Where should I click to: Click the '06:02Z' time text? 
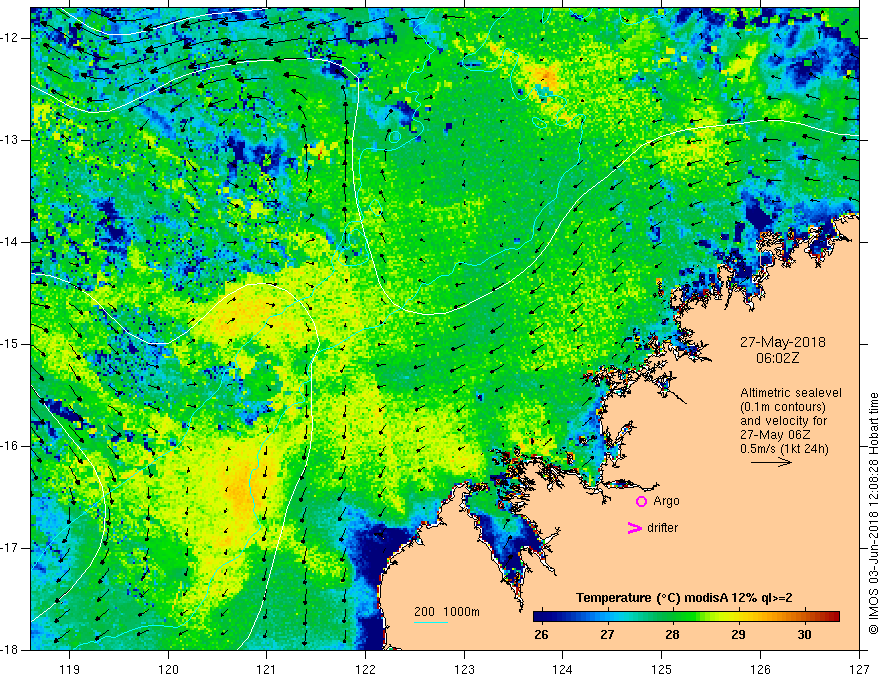778,358
